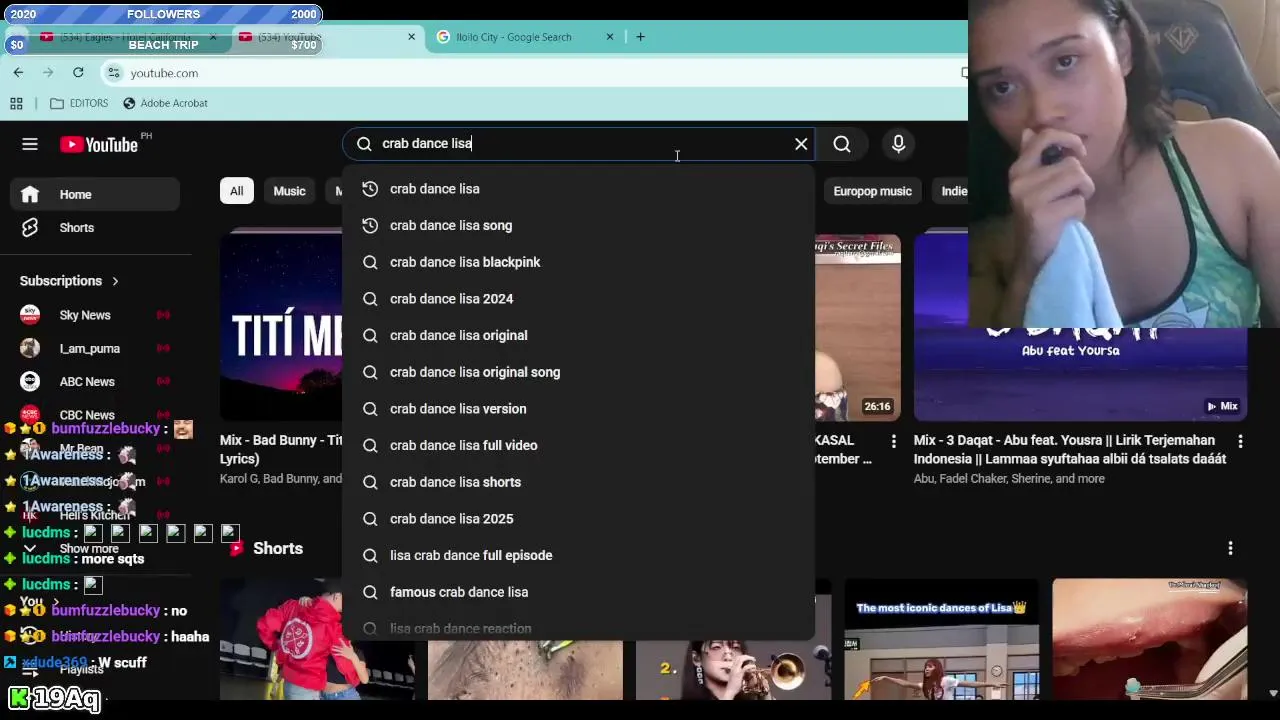
Task: Choose suggestion 'lisa crab dance full episode'
Action: tap(578, 555)
